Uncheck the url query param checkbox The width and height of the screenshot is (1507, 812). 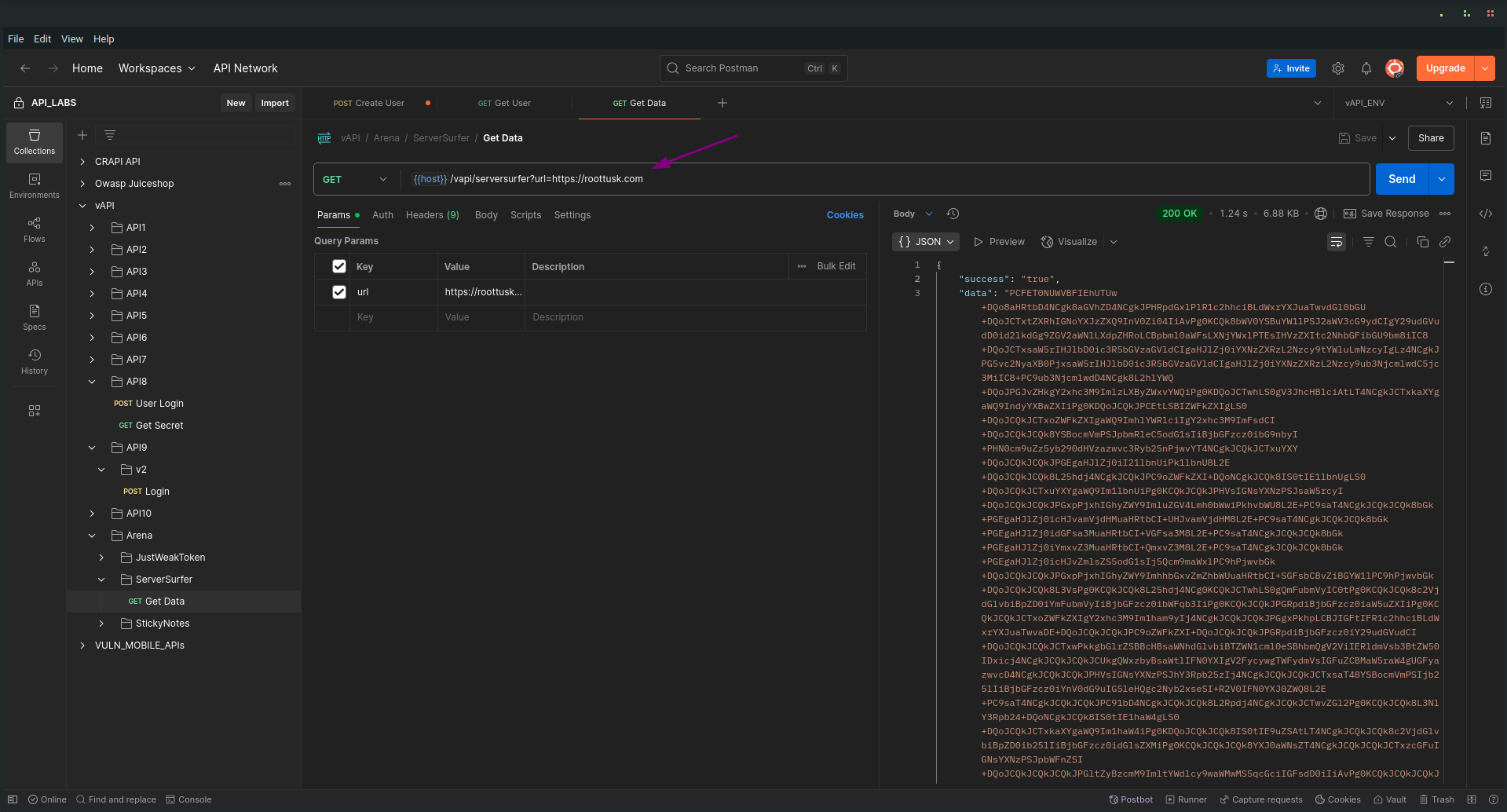click(339, 292)
